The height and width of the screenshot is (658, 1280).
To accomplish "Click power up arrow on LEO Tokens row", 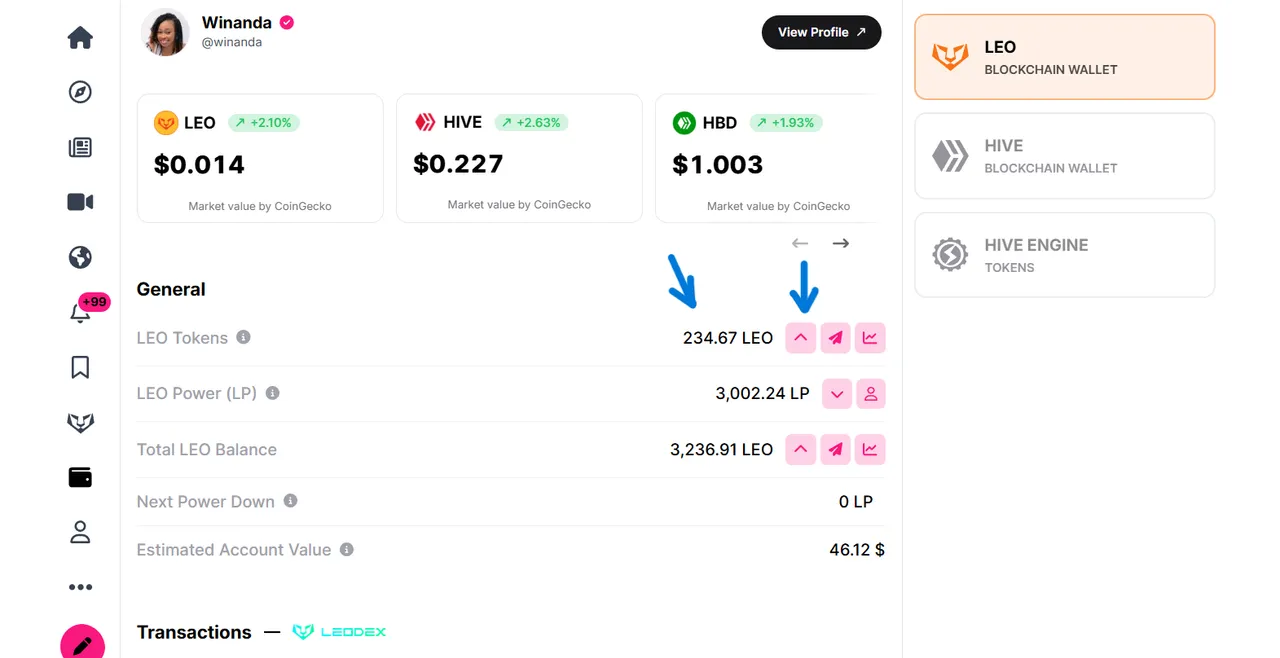I will (801, 338).
